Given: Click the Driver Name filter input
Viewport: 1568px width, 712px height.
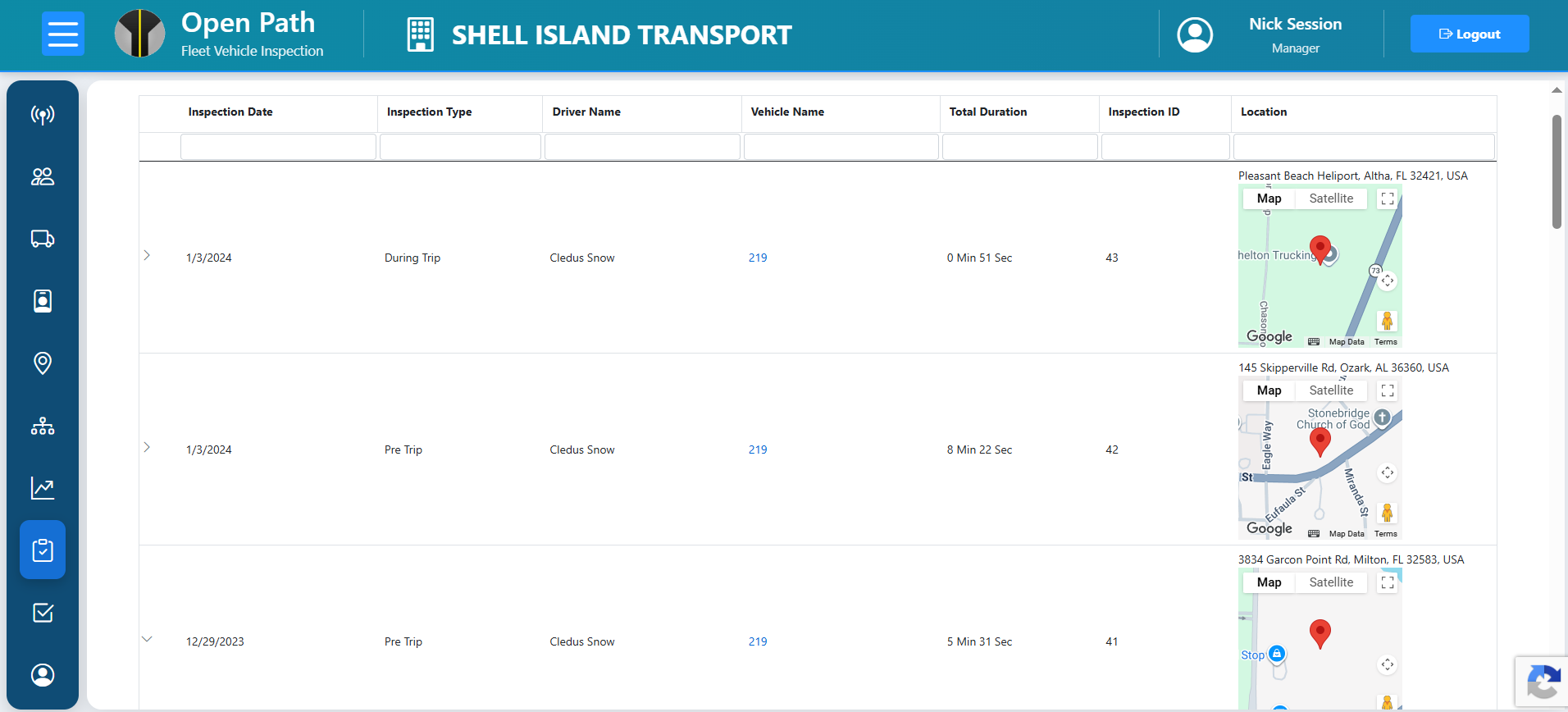Looking at the screenshot, I should point(642,147).
